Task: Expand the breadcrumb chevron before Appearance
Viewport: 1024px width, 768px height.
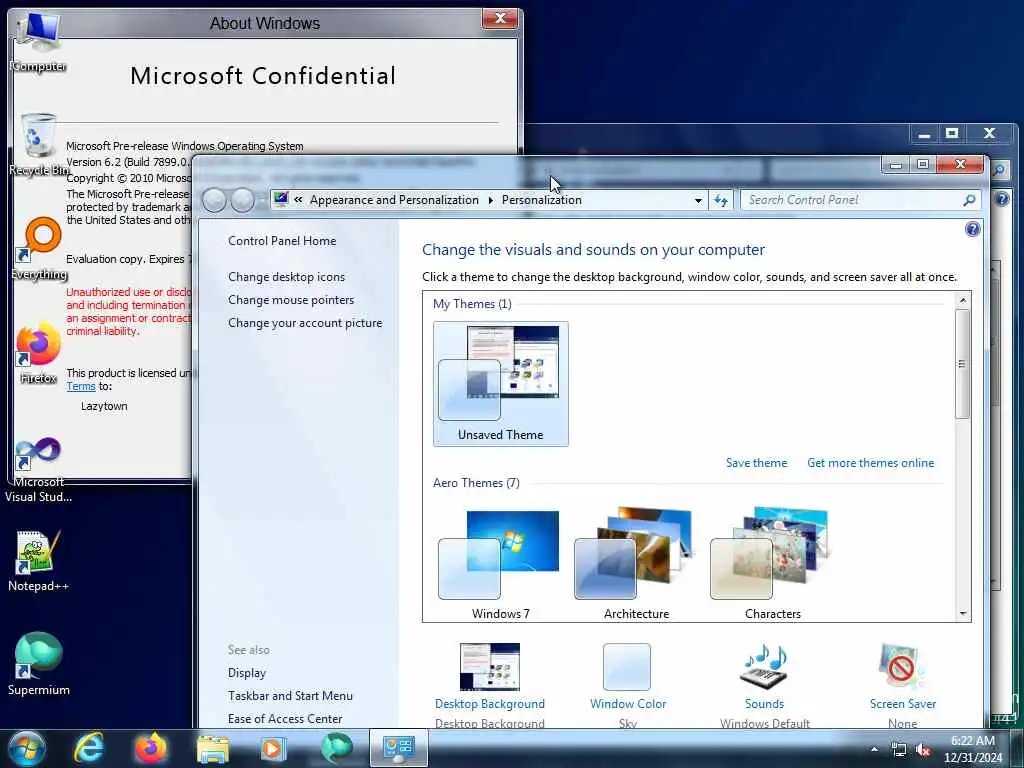Action: click(298, 200)
